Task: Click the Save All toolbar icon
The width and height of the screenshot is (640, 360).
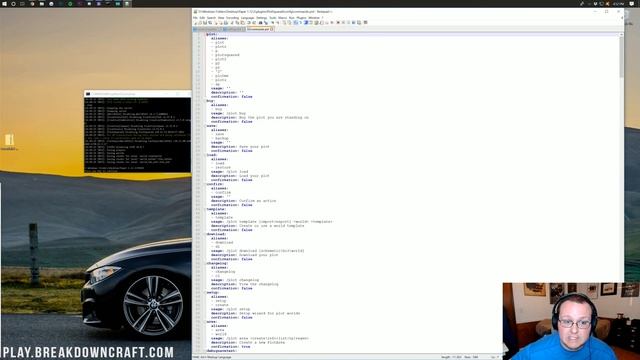Action: click(210, 22)
